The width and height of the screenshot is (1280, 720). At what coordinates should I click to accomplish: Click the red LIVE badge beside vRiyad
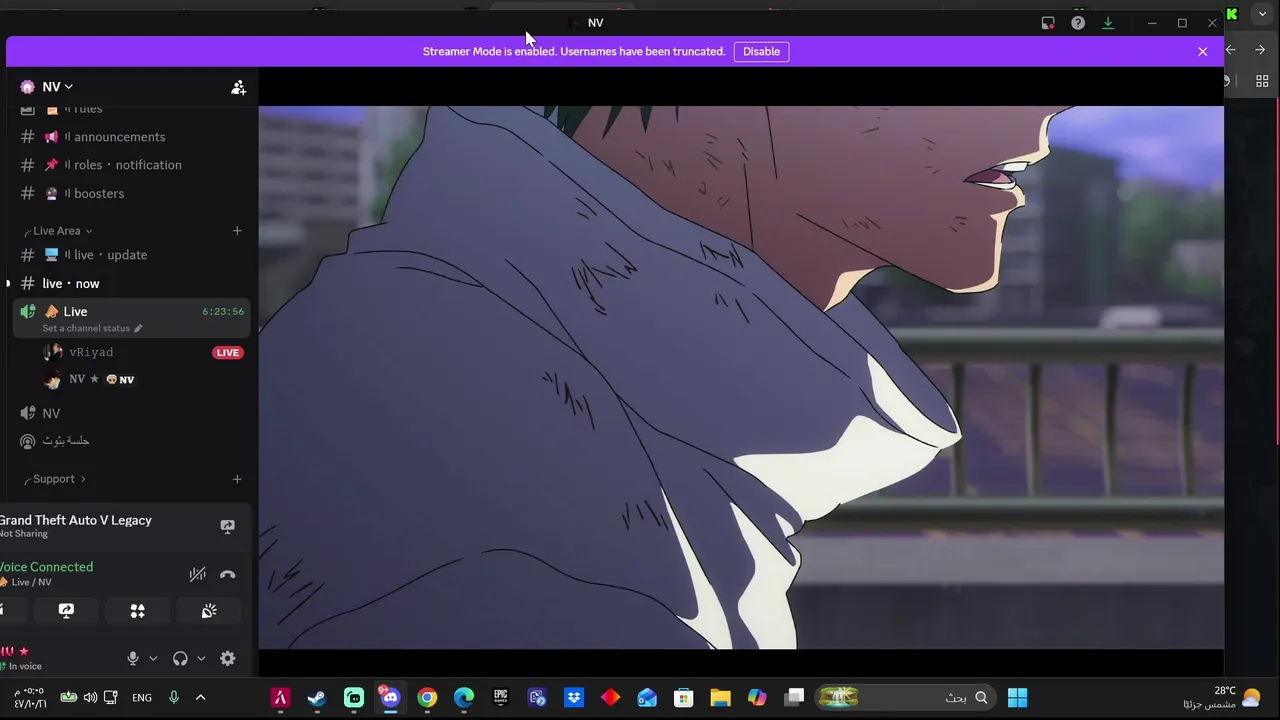coord(228,352)
